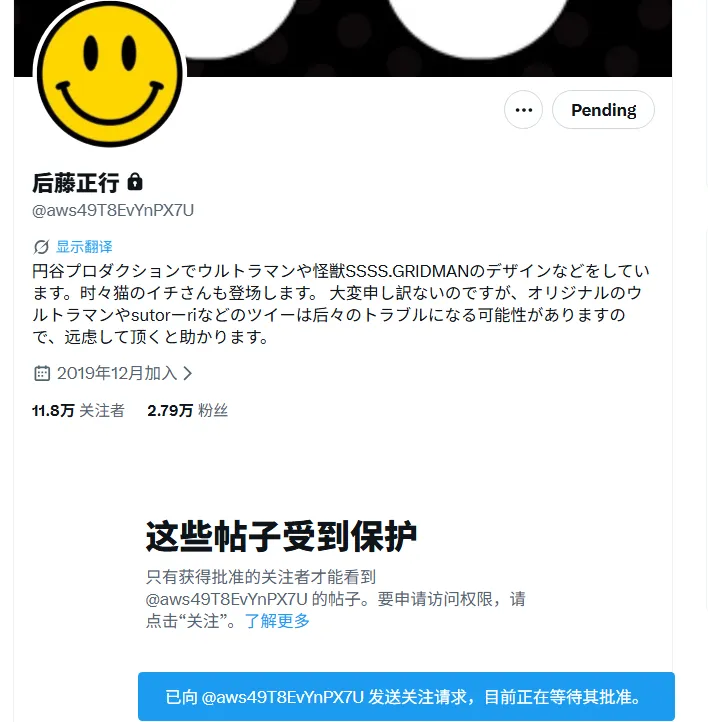Click the black banner header image

428,37
